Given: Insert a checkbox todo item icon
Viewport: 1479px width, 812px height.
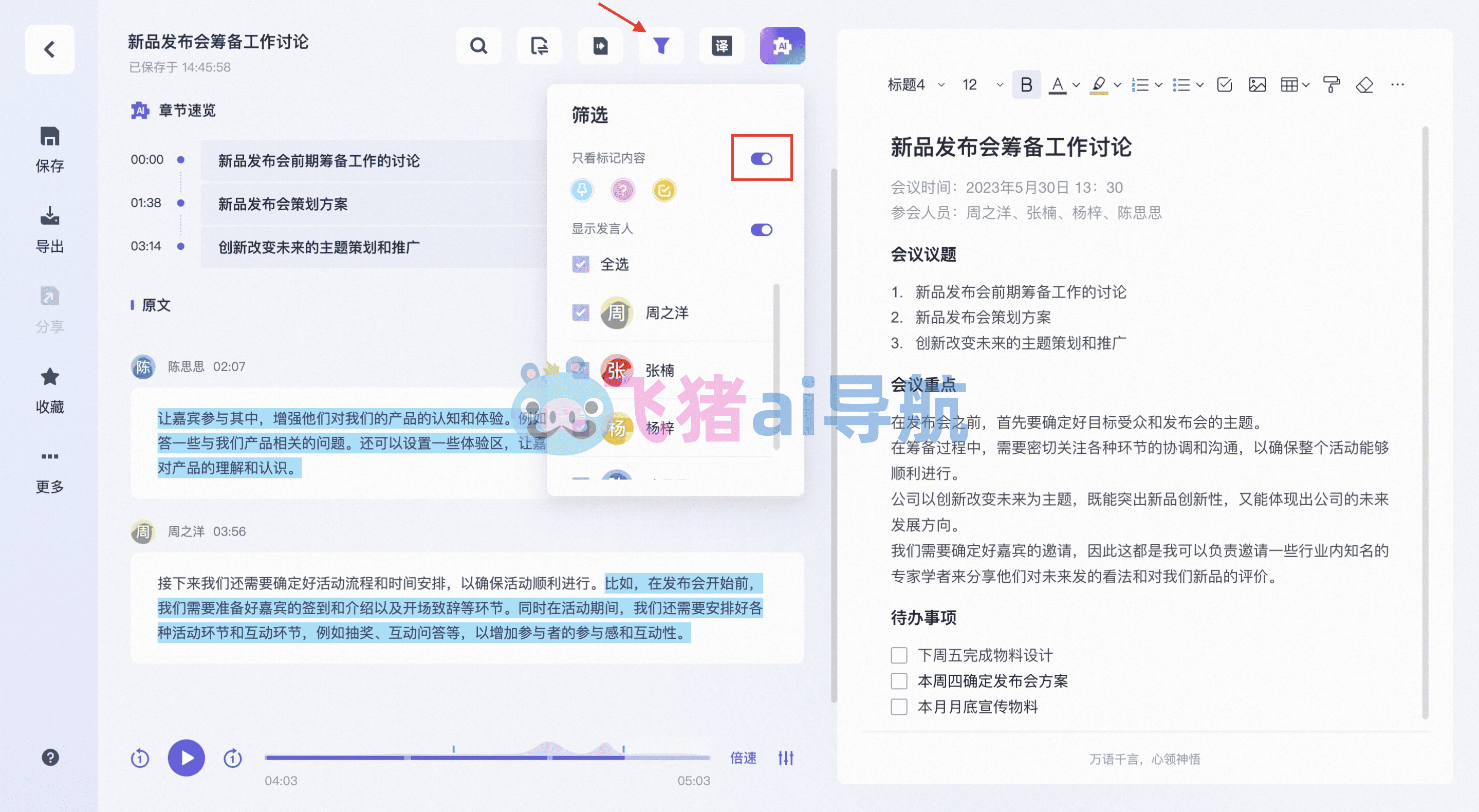Looking at the screenshot, I should point(1224,85).
